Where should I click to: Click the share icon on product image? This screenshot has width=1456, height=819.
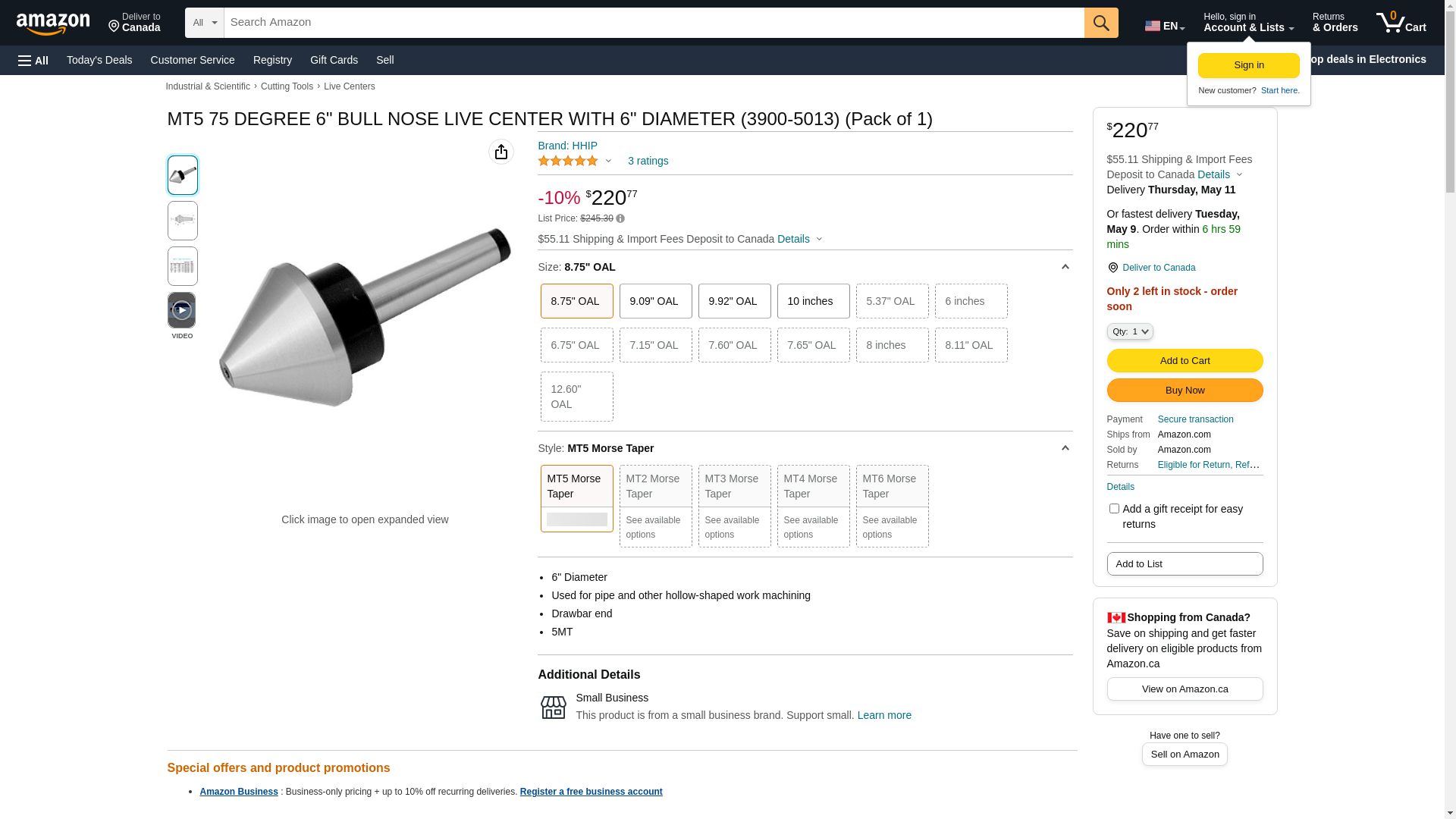501,152
